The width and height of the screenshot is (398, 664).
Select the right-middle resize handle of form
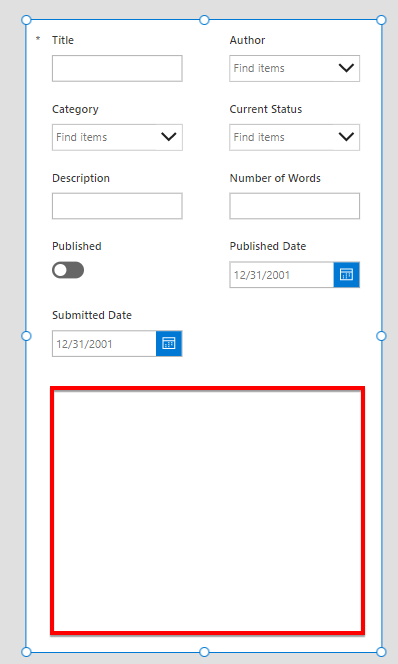[x=381, y=336]
